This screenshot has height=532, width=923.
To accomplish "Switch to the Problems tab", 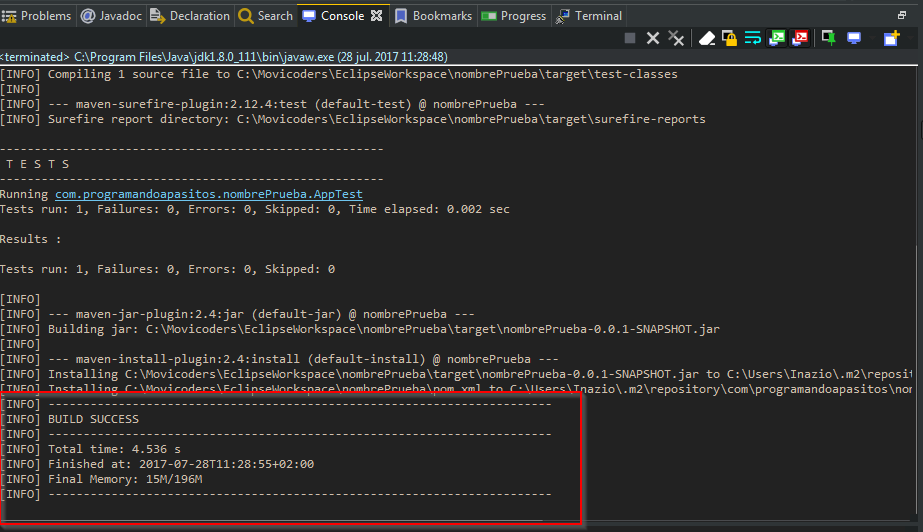I will tap(36, 16).
